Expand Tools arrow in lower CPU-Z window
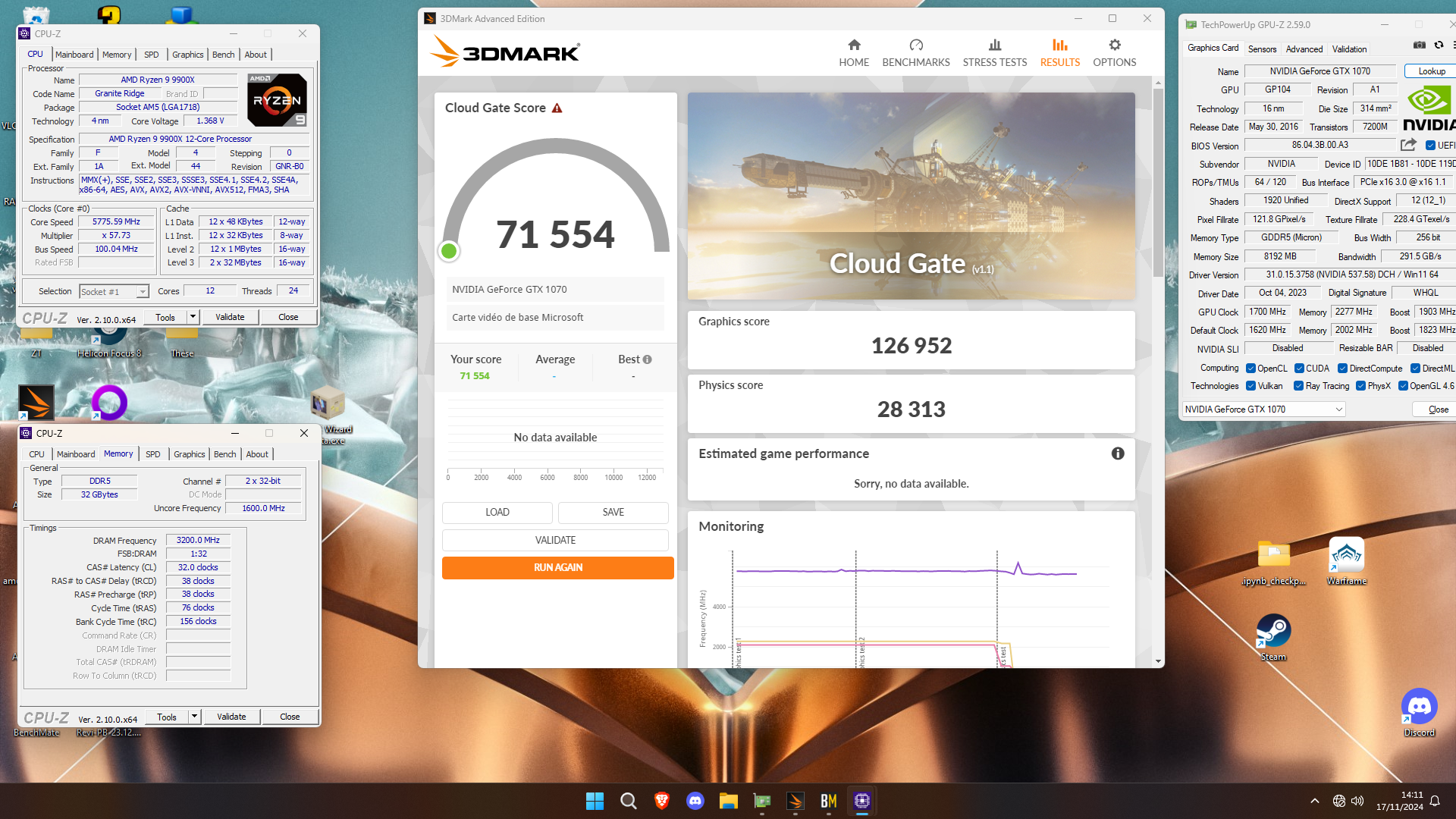 [195, 717]
